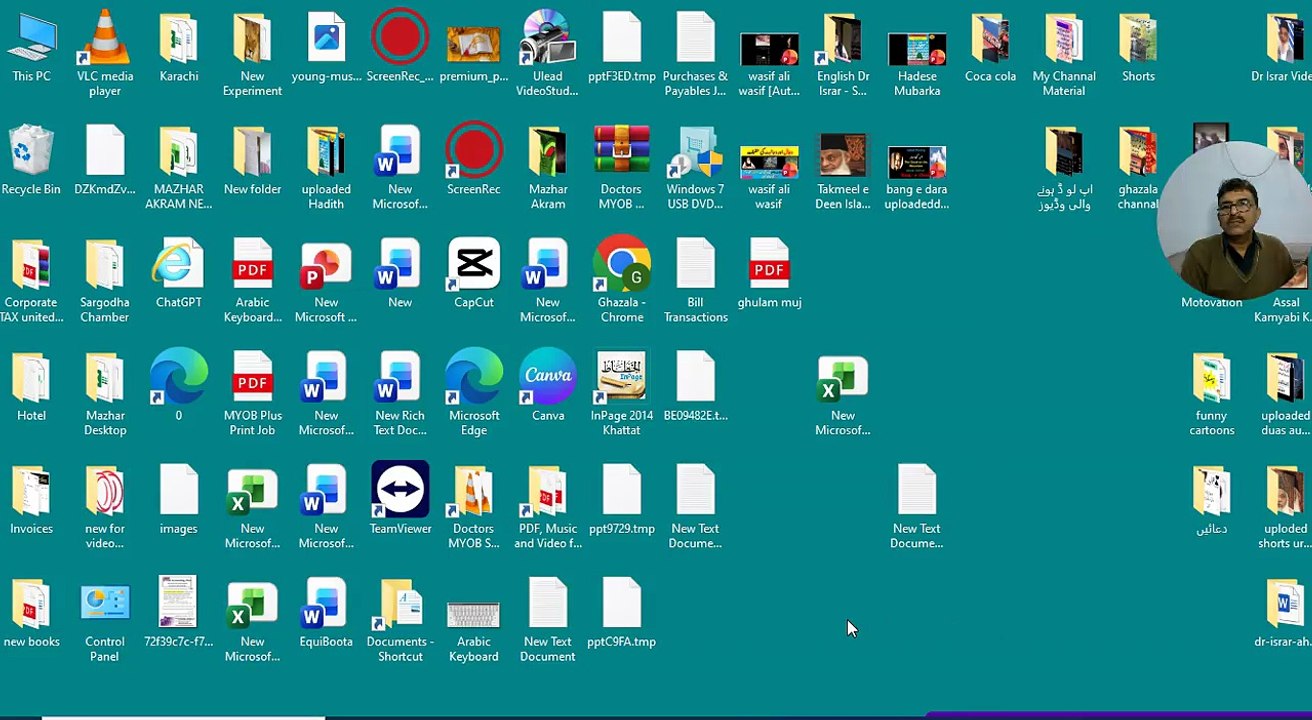Select the Edge shortcut labeled 0
The width and height of the screenshot is (1312, 720).
click(x=179, y=387)
